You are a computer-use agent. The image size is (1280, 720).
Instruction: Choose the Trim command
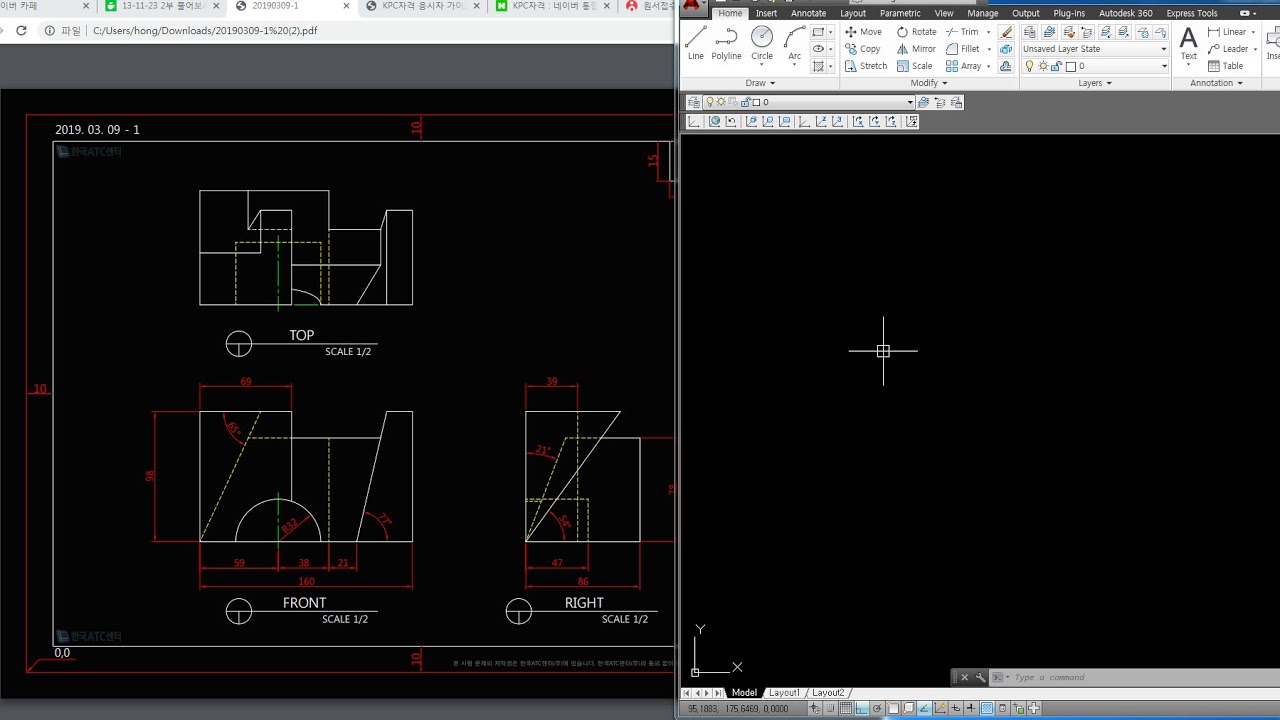[962, 32]
